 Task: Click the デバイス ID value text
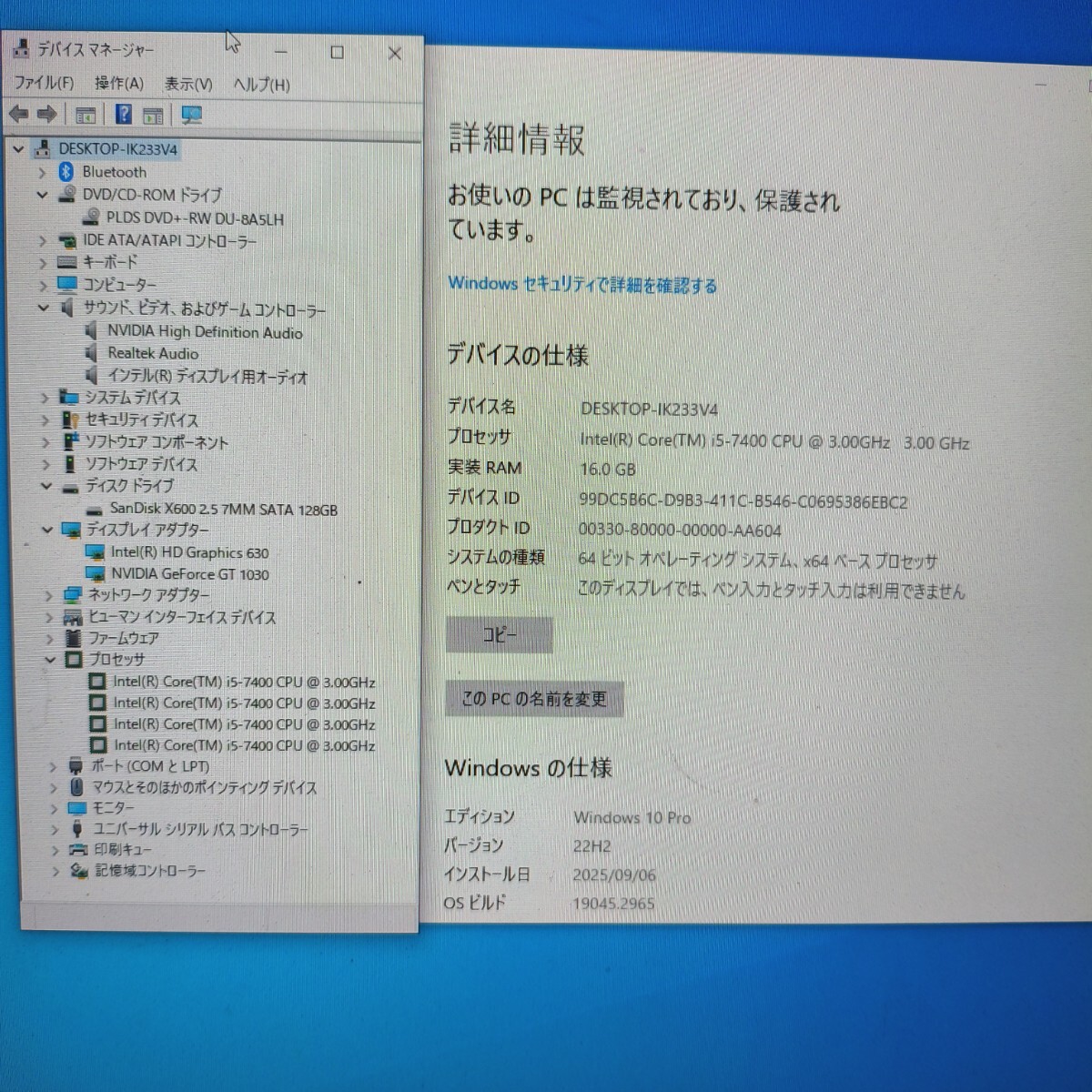click(x=743, y=501)
